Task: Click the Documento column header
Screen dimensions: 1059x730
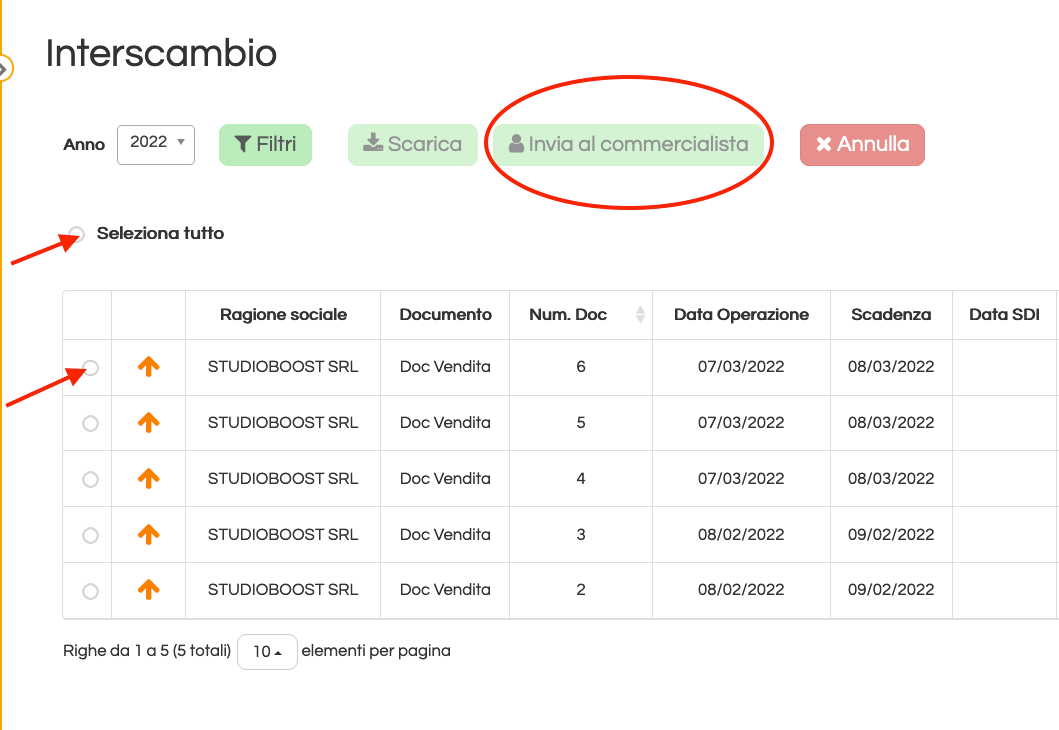Action: tap(446, 315)
